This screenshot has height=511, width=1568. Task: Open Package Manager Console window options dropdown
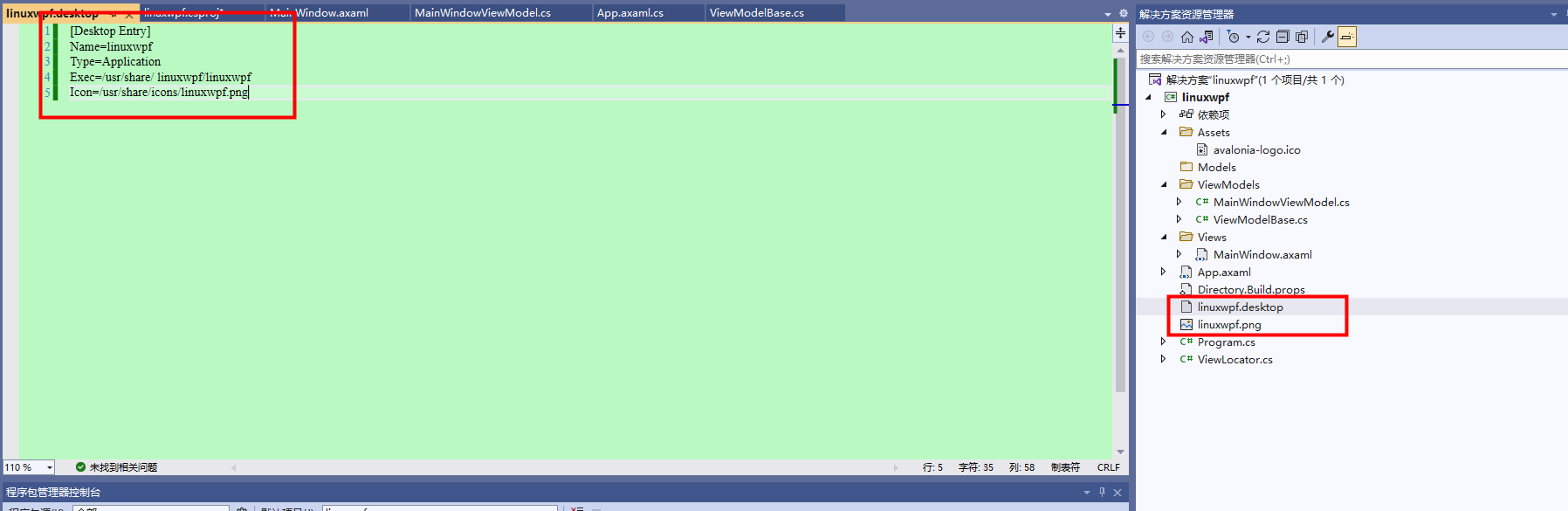(x=1087, y=493)
